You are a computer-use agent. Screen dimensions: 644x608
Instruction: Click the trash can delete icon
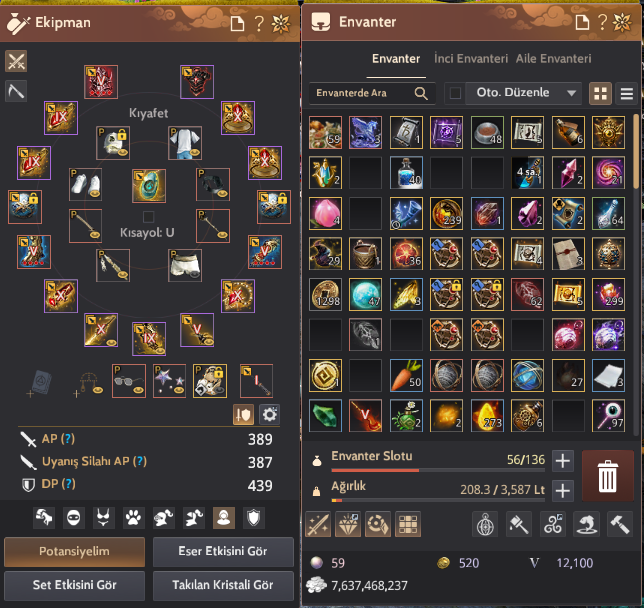[607, 476]
